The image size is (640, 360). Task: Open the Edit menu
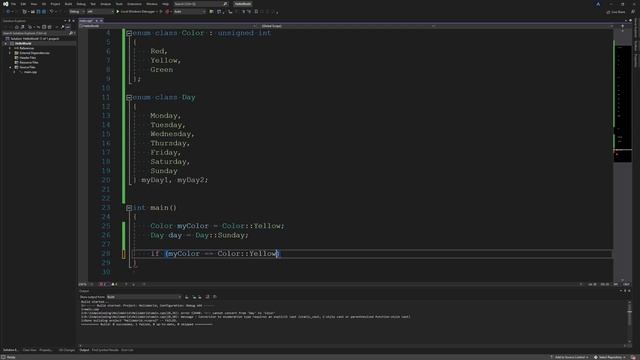[x=23, y=4]
